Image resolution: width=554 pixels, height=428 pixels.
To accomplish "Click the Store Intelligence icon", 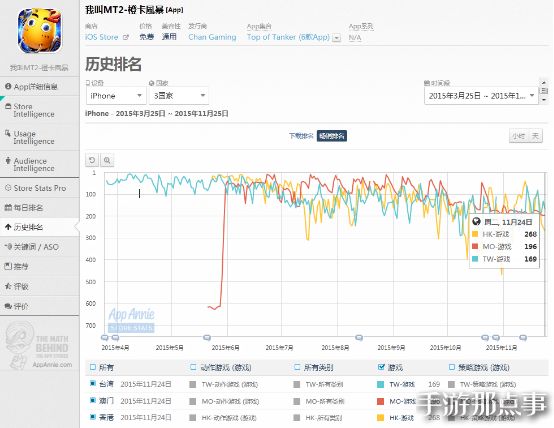I will (x=8, y=105).
